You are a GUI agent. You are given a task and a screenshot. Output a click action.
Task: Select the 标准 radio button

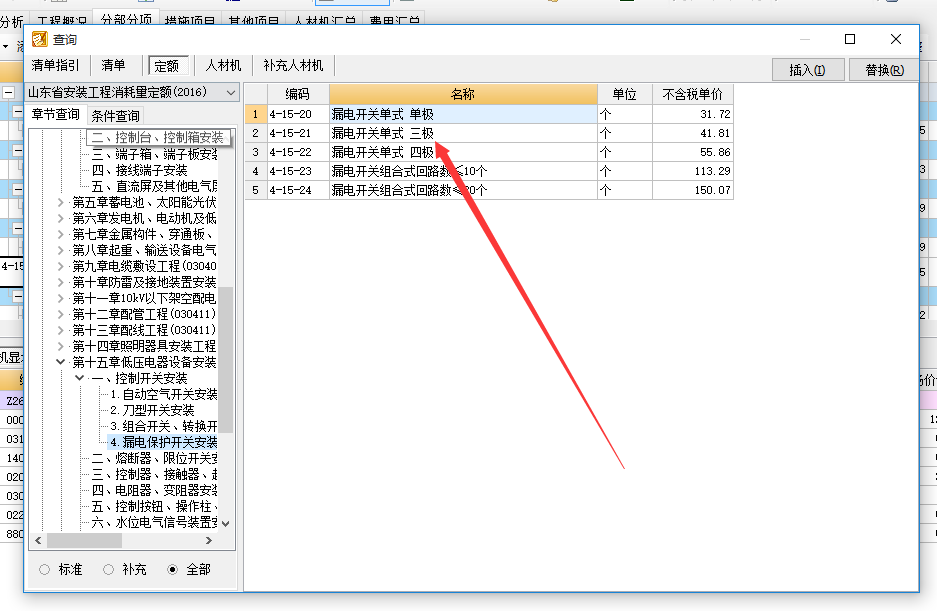pyautogui.click(x=44, y=570)
